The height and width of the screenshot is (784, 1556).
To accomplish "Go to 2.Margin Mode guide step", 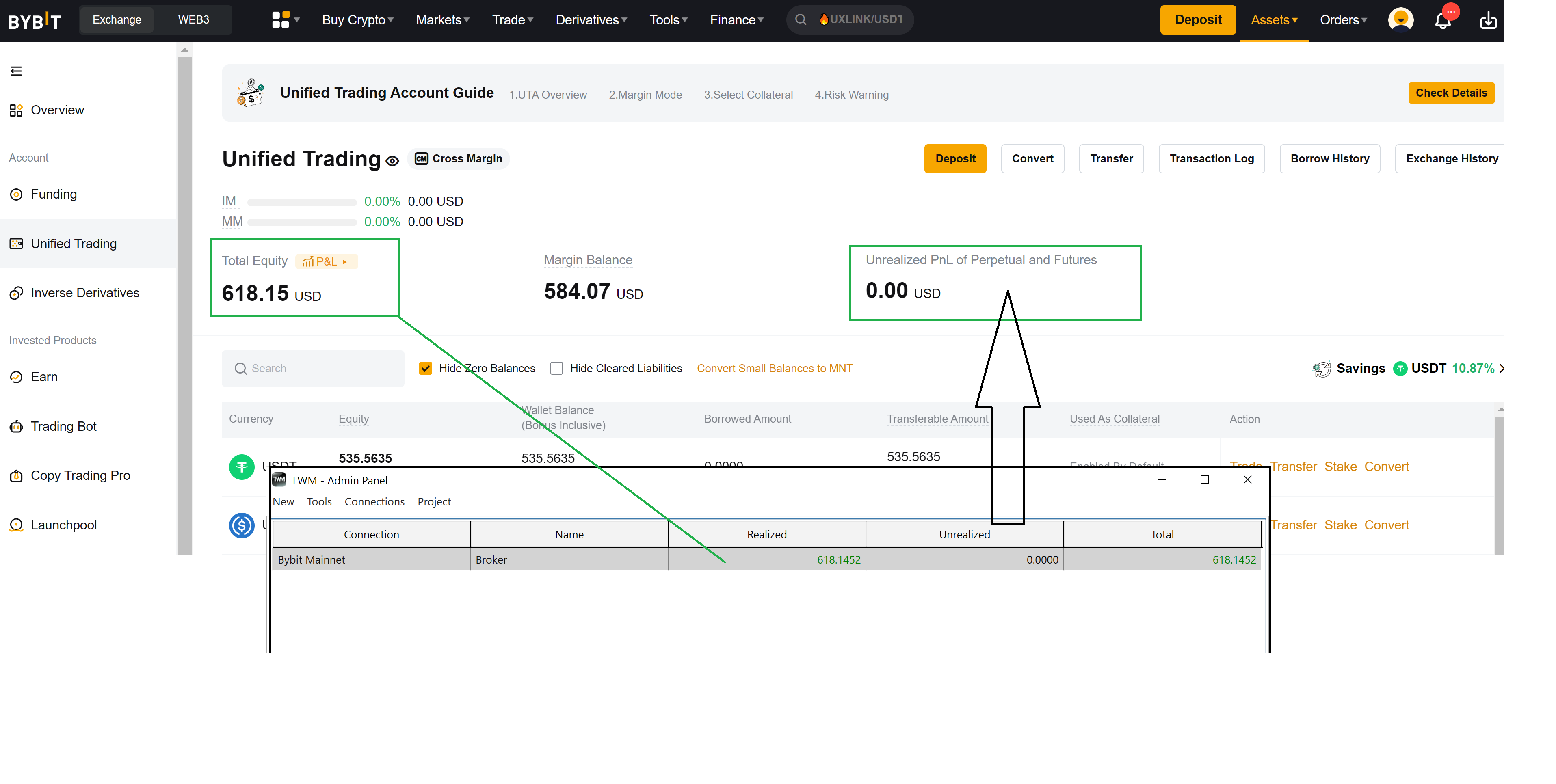I will pos(645,95).
